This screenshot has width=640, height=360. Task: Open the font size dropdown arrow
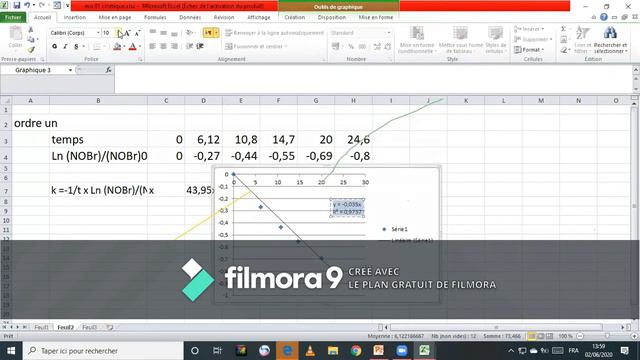click(x=119, y=33)
